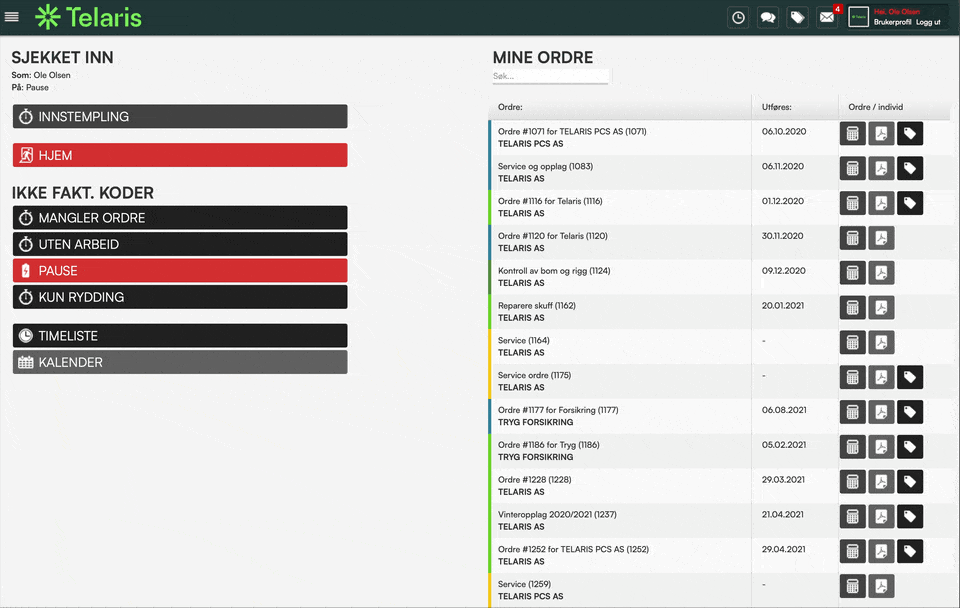
Task: Open order row Kontroll av bom og rigg (1124)
Action: tap(719, 277)
